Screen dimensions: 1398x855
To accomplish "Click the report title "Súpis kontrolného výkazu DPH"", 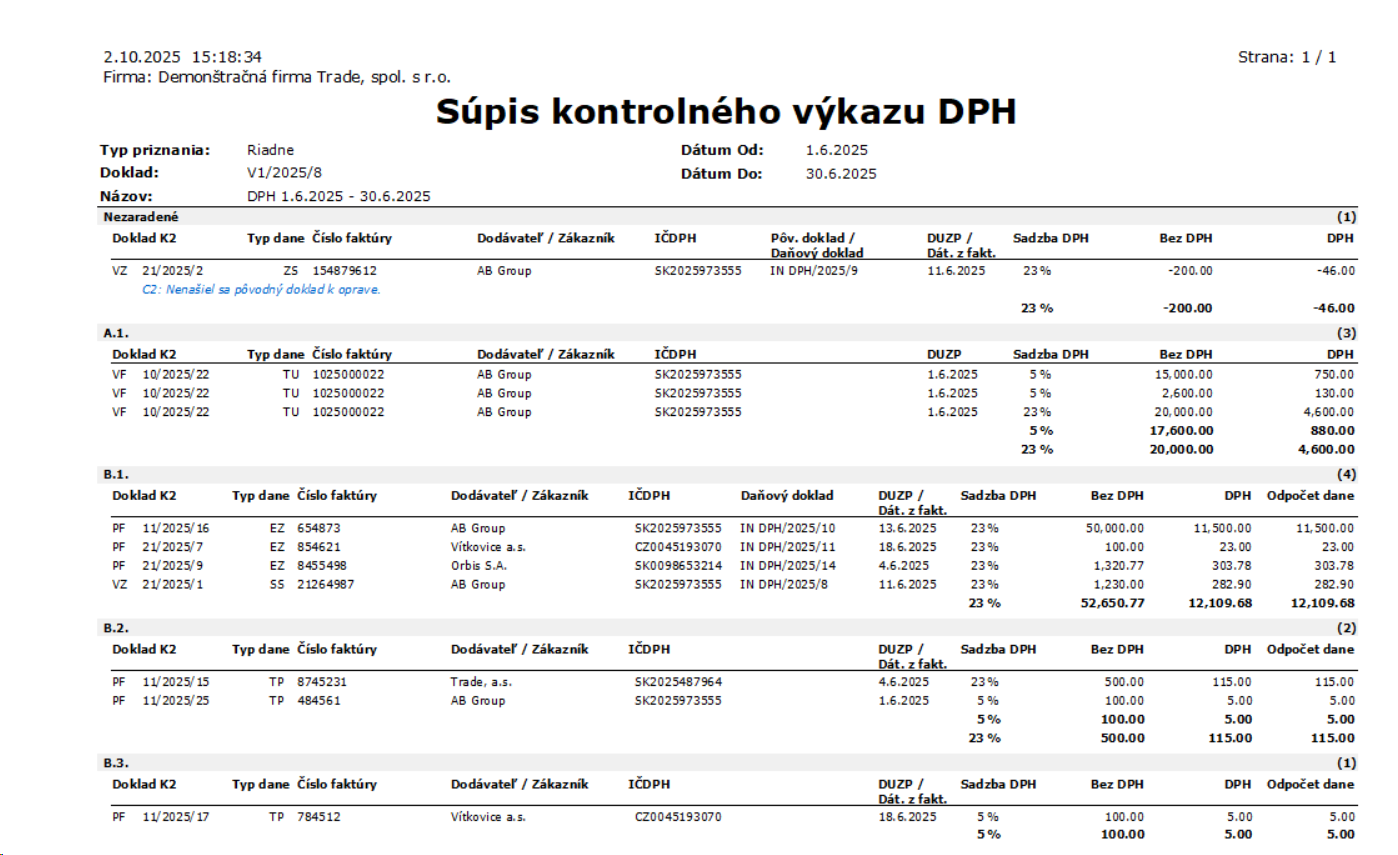I will pyautogui.click(x=726, y=113).
